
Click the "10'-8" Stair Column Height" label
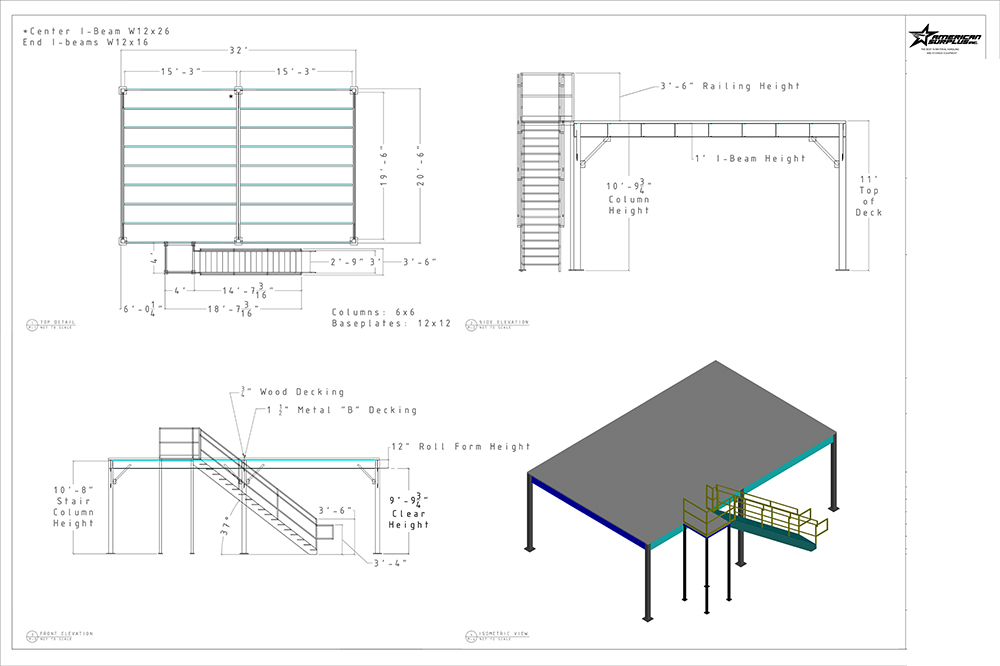pyautogui.click(x=73, y=507)
